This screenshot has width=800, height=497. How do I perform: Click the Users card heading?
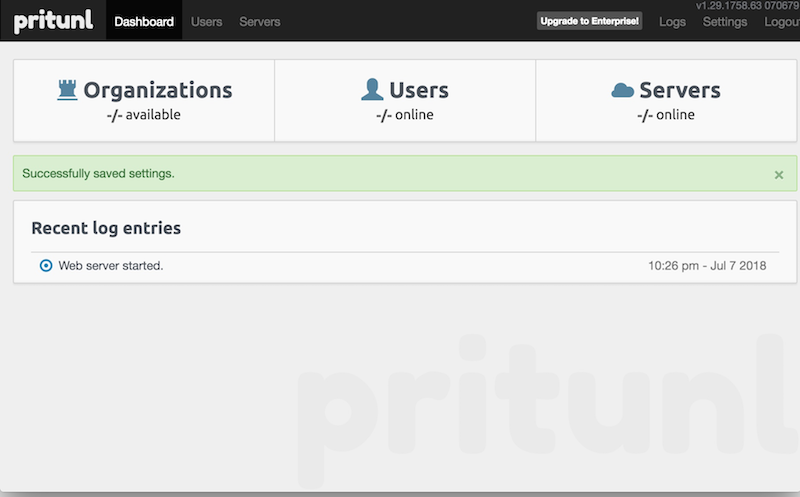coord(419,90)
